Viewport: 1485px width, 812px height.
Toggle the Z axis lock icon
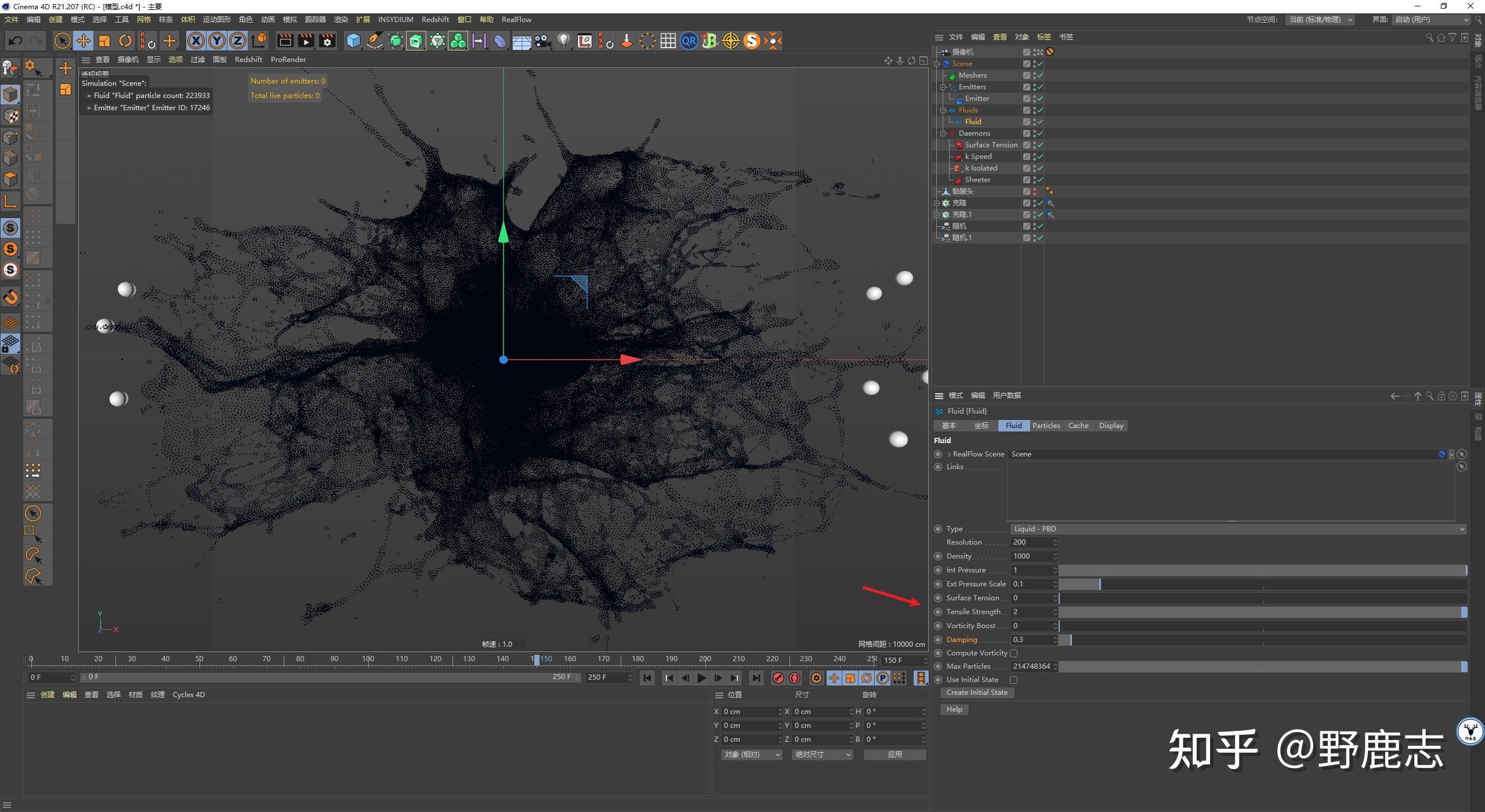pos(238,41)
